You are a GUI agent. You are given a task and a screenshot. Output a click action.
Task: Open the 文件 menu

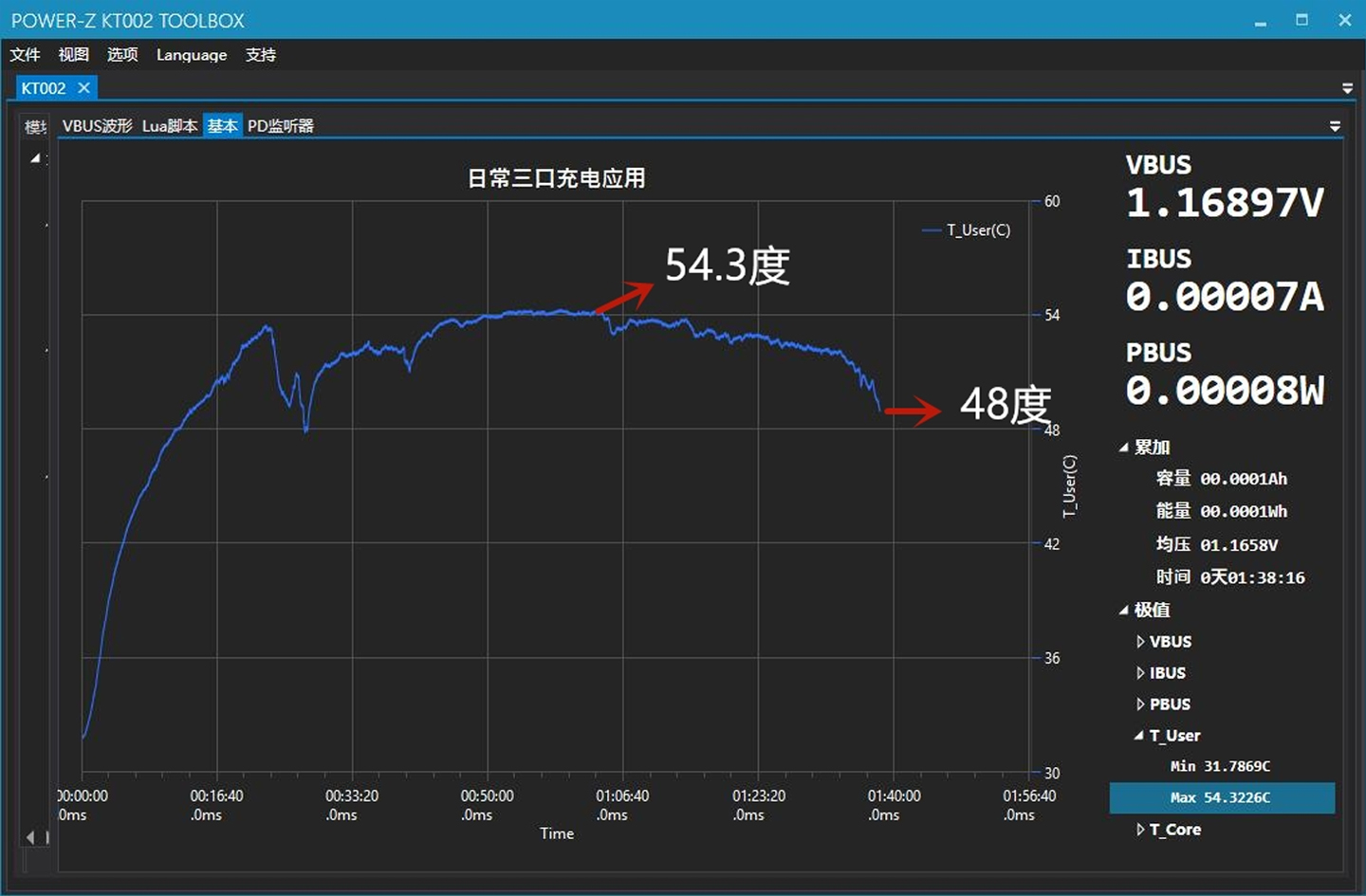coord(25,55)
